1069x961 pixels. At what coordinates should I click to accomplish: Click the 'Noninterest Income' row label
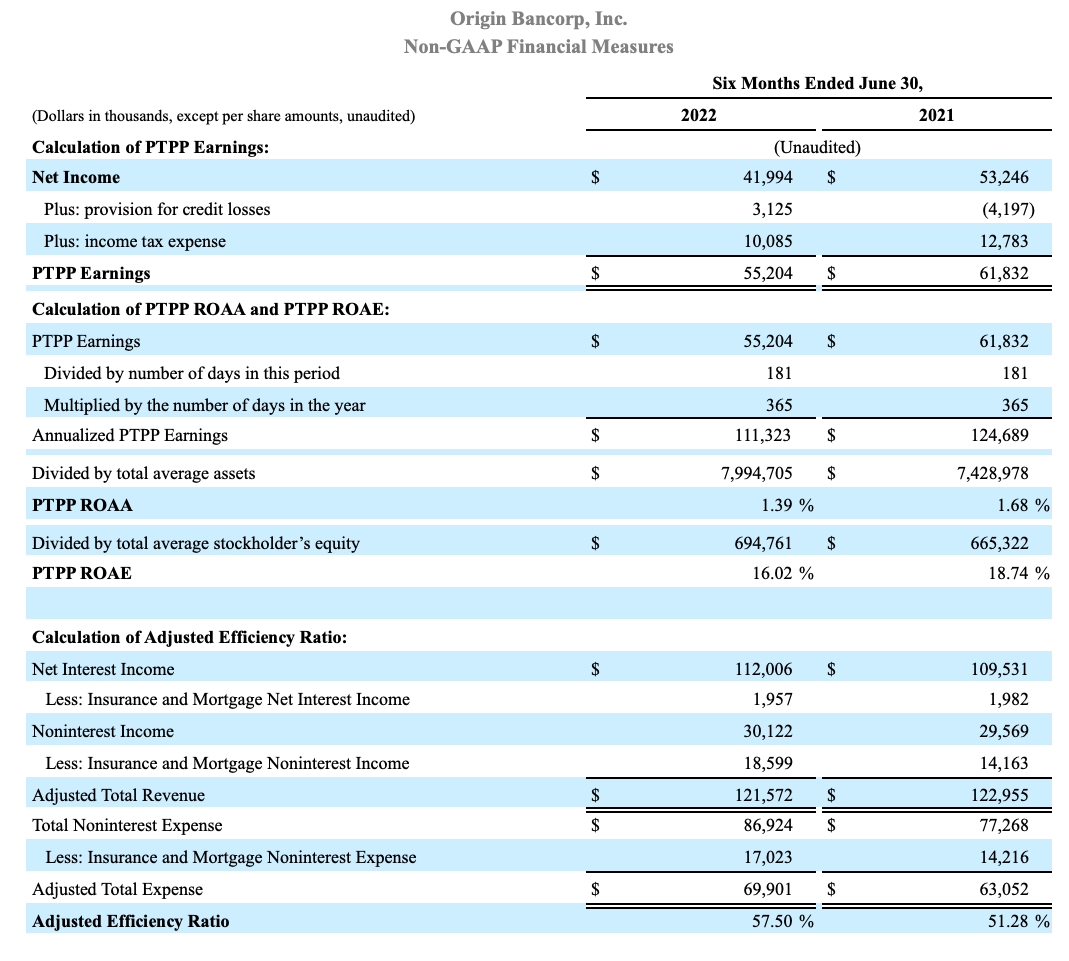(x=103, y=731)
